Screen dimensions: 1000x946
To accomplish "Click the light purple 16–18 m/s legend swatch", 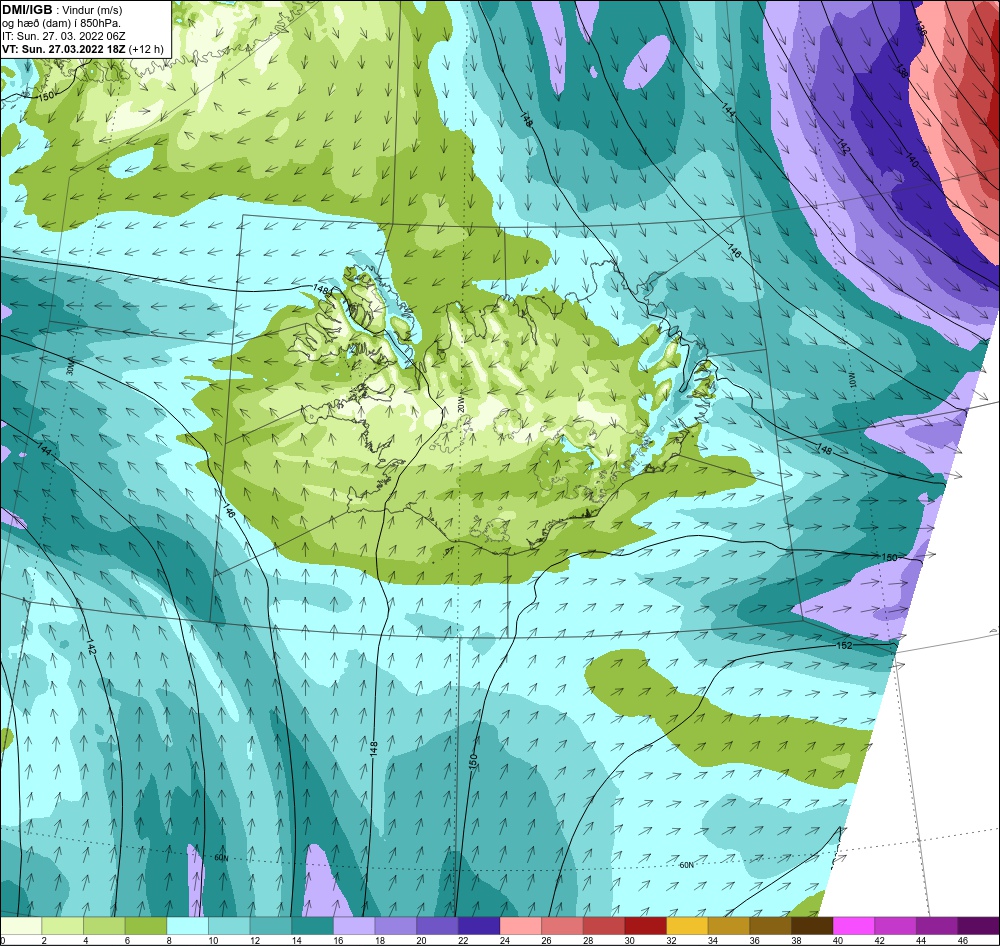I will click(x=354, y=926).
